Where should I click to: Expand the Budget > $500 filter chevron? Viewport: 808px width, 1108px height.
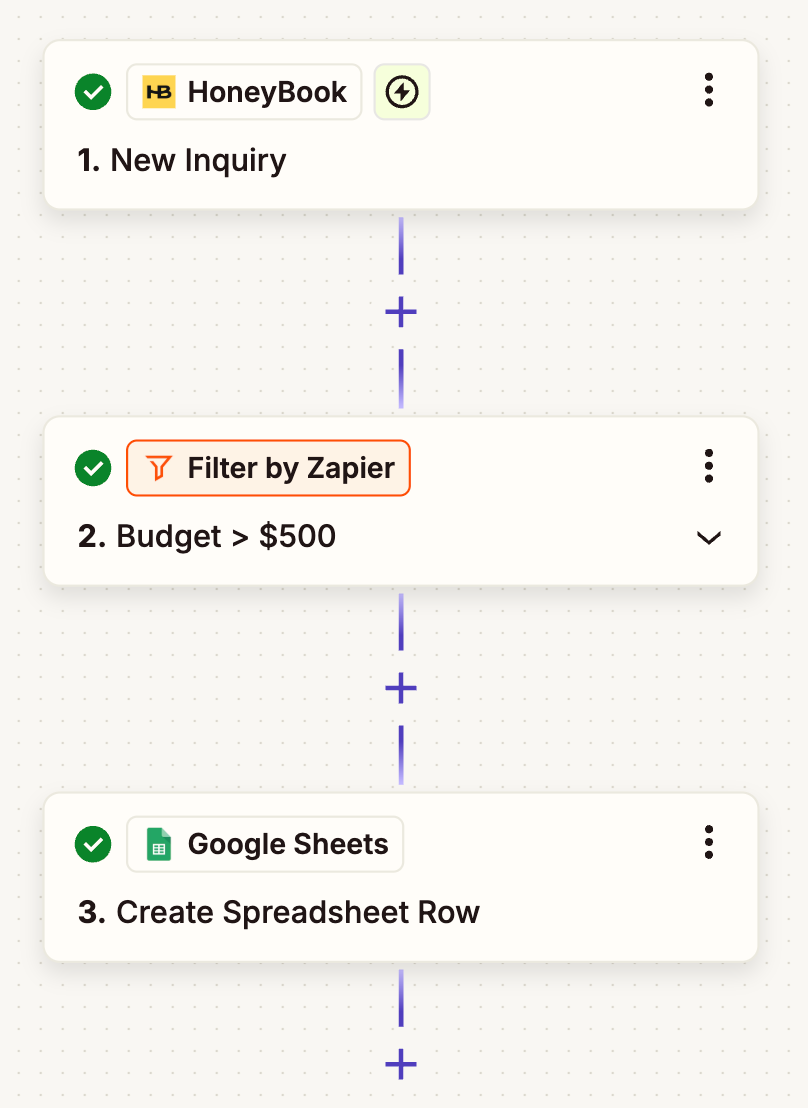(708, 538)
